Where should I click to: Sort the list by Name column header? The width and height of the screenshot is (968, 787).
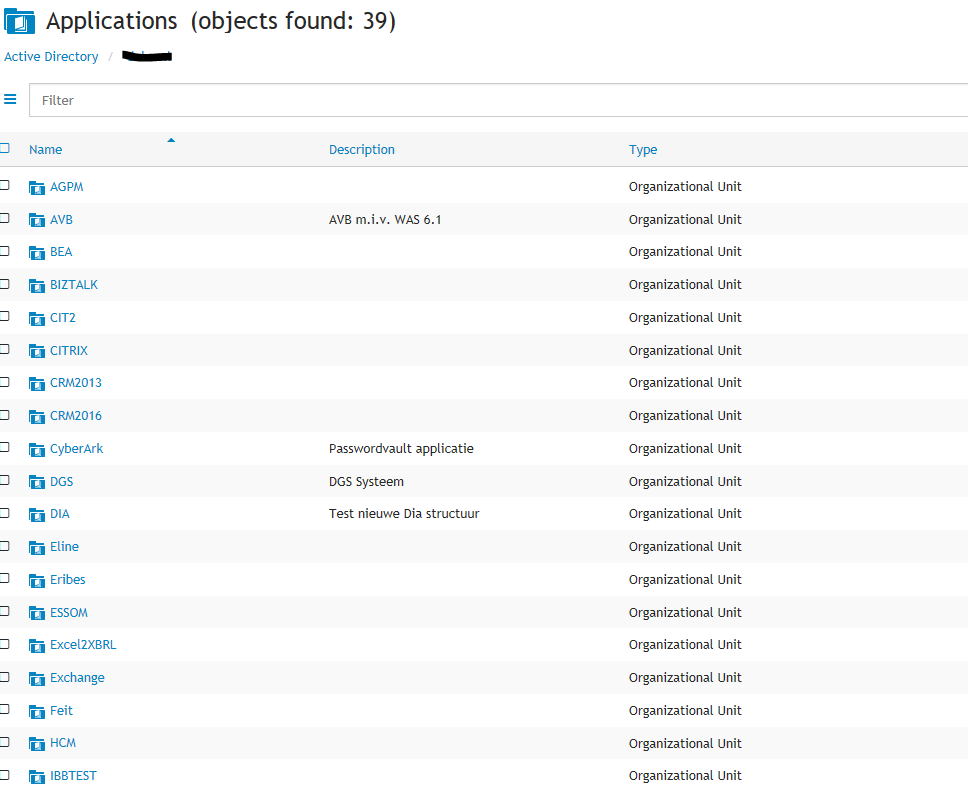(46, 149)
